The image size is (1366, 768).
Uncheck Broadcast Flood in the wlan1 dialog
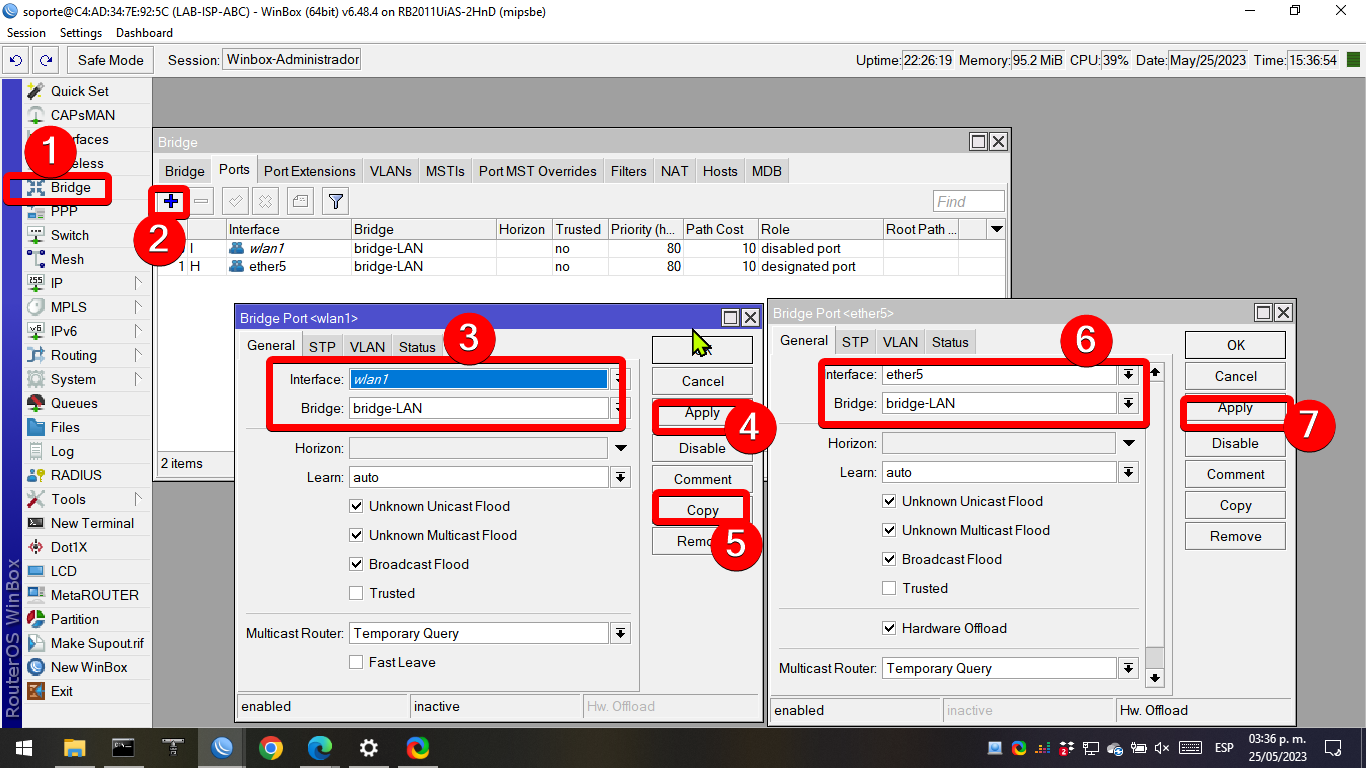point(356,564)
